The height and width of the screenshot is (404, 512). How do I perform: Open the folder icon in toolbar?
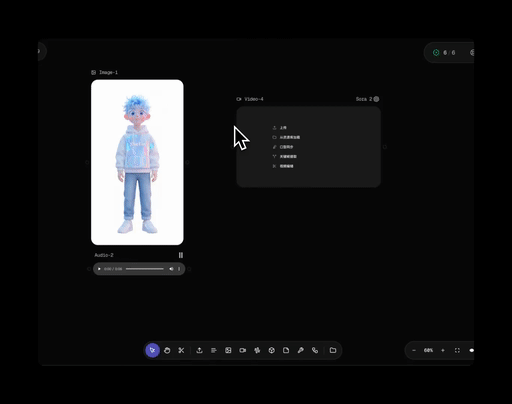[333, 350]
